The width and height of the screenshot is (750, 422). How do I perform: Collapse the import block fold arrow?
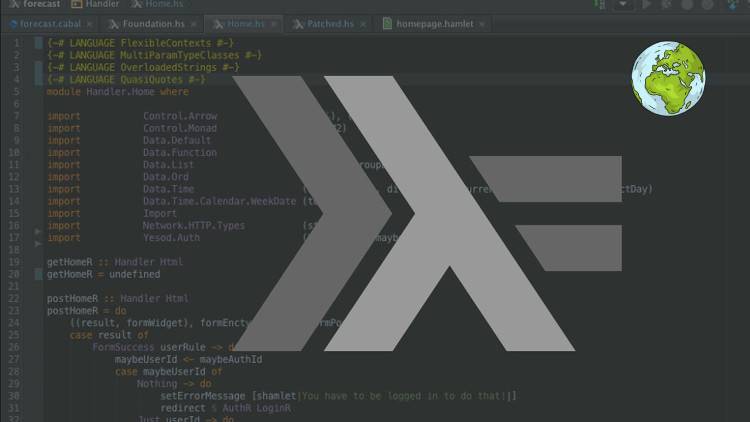point(39,232)
